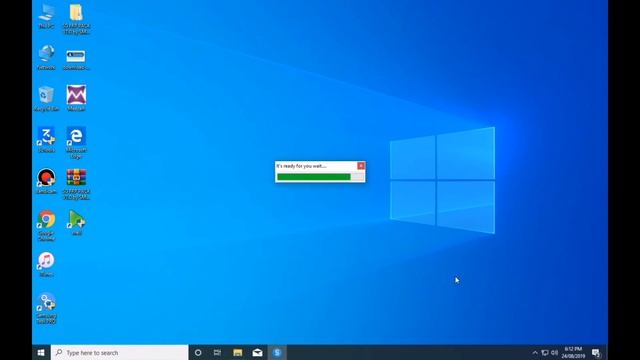Select the white banner image file icon
The width and height of the screenshot is (640, 360).
pyautogui.click(x=76, y=59)
